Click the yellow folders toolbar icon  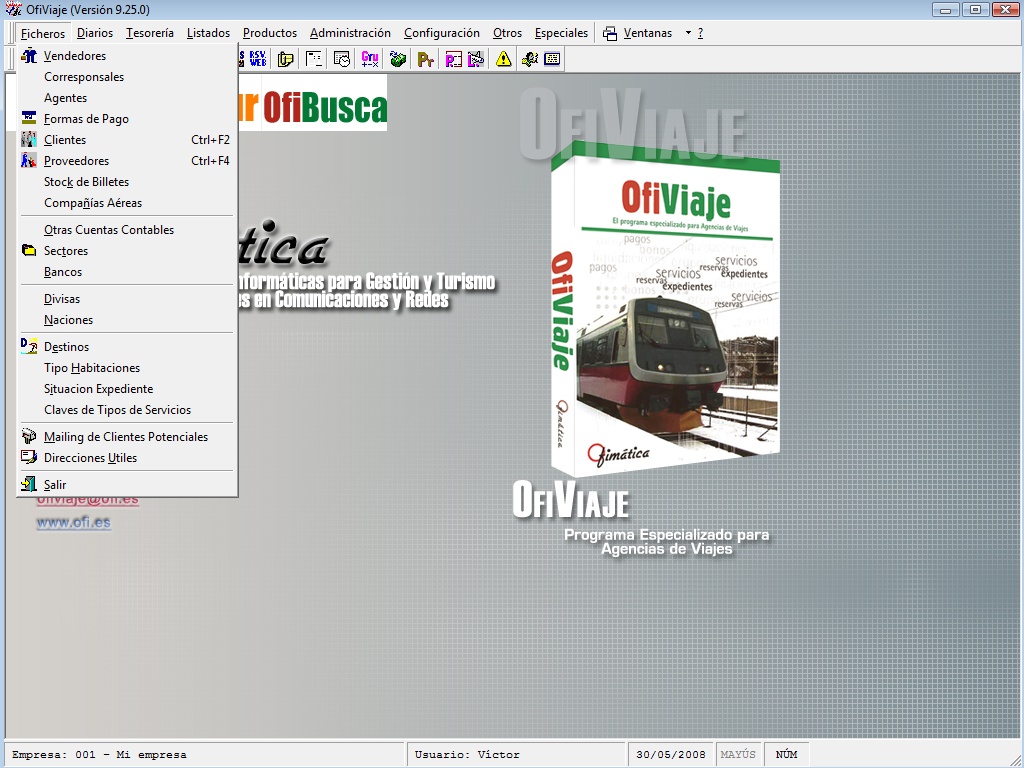pos(286,59)
